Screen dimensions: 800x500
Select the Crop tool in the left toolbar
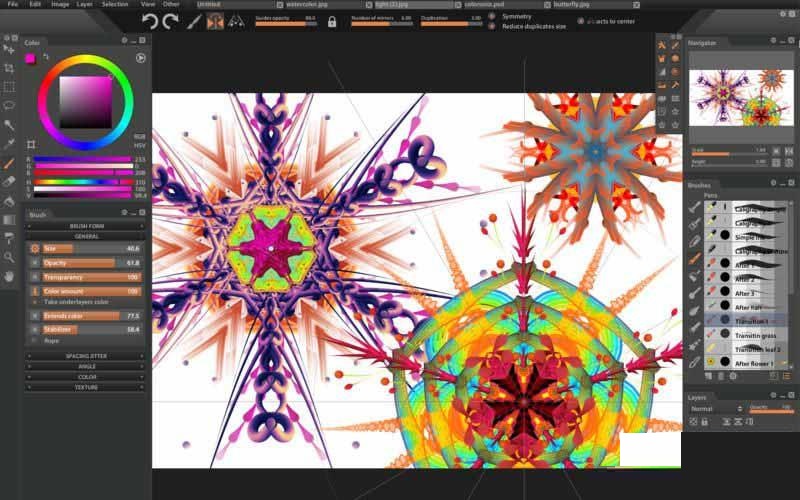tap(9, 68)
